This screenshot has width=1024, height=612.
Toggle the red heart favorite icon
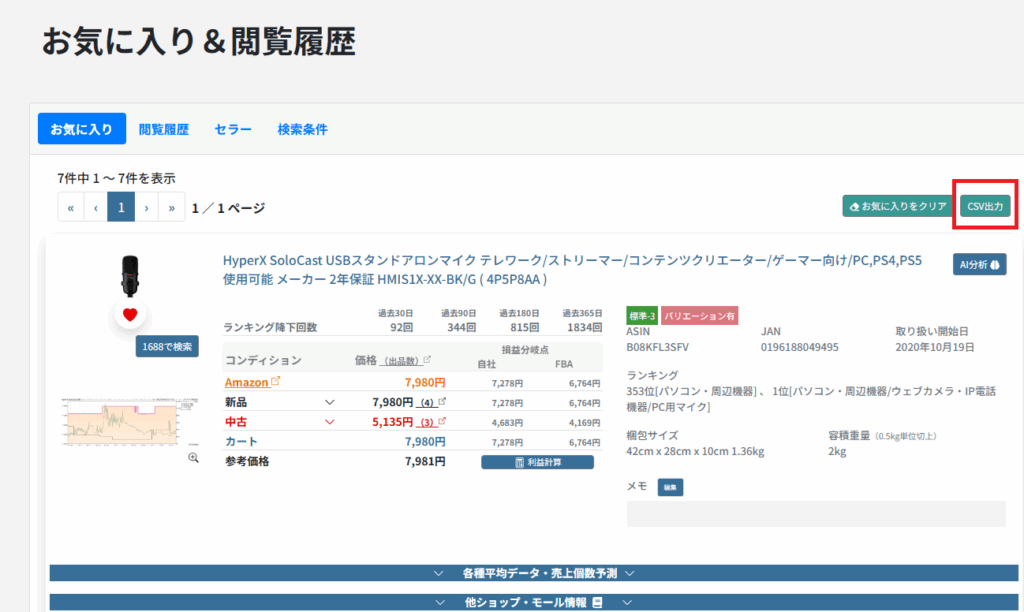tap(130, 315)
